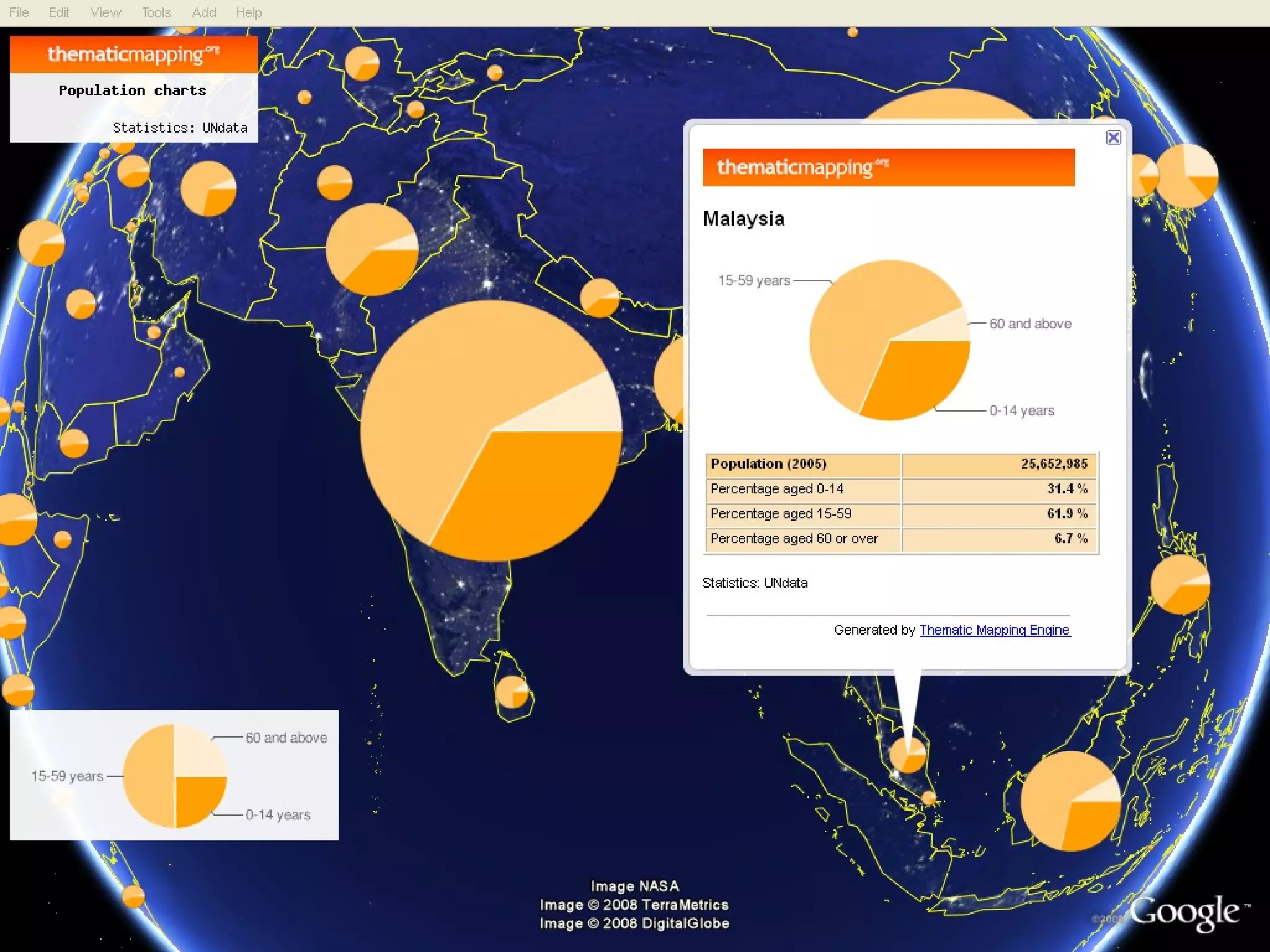Open the Edit menu
This screenshot has height=952, width=1270.
click(59, 12)
